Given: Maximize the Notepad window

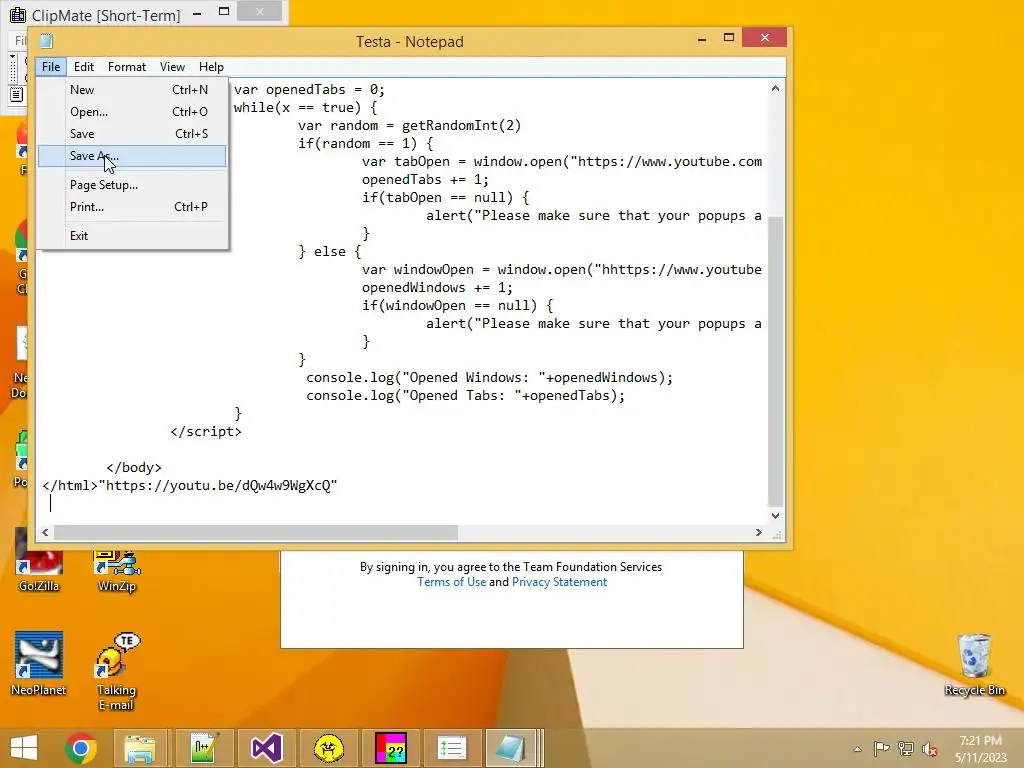Looking at the screenshot, I should click(x=729, y=38).
